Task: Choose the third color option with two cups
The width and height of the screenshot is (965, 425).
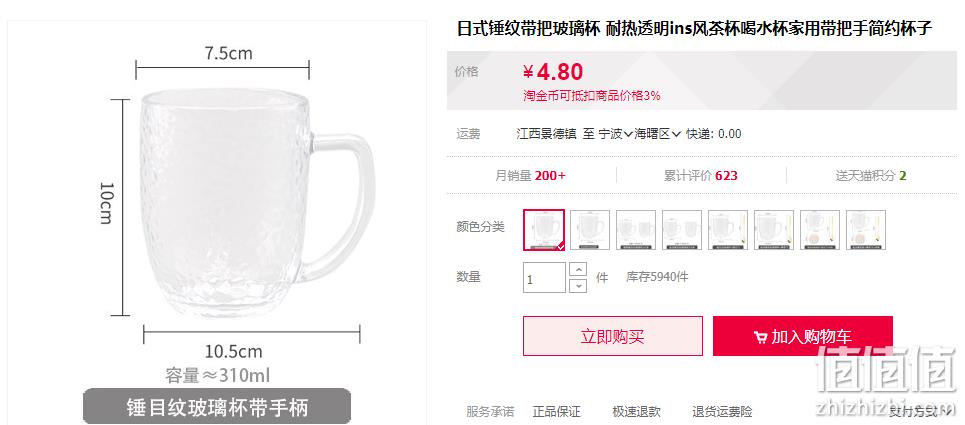Action: [x=636, y=229]
